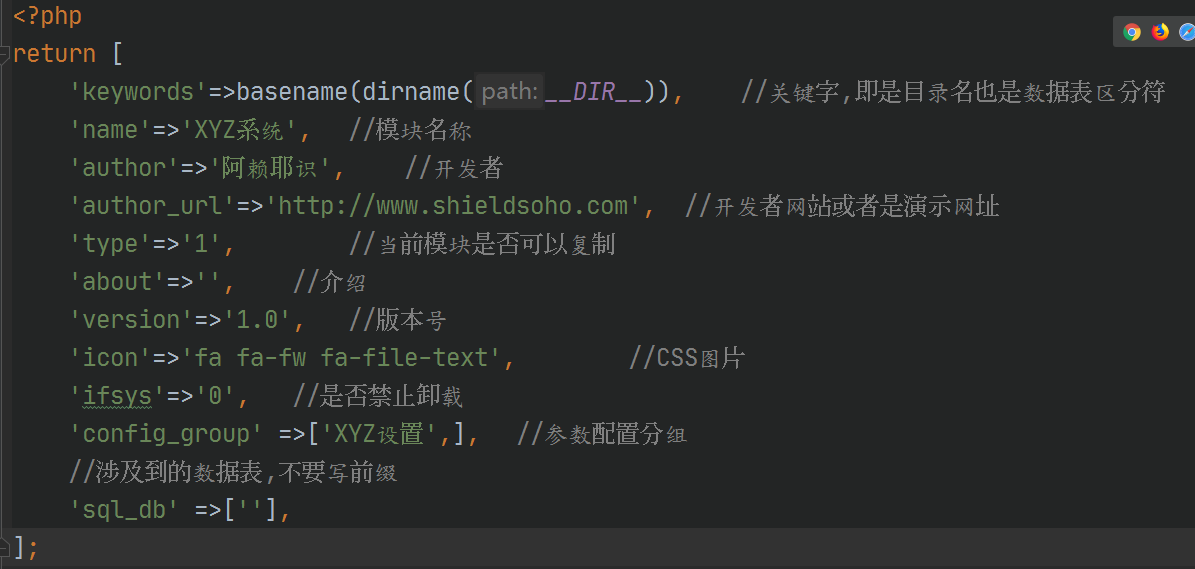This screenshot has width=1195, height=569.
Task: Collapse the return array fold marker
Action: (5, 55)
